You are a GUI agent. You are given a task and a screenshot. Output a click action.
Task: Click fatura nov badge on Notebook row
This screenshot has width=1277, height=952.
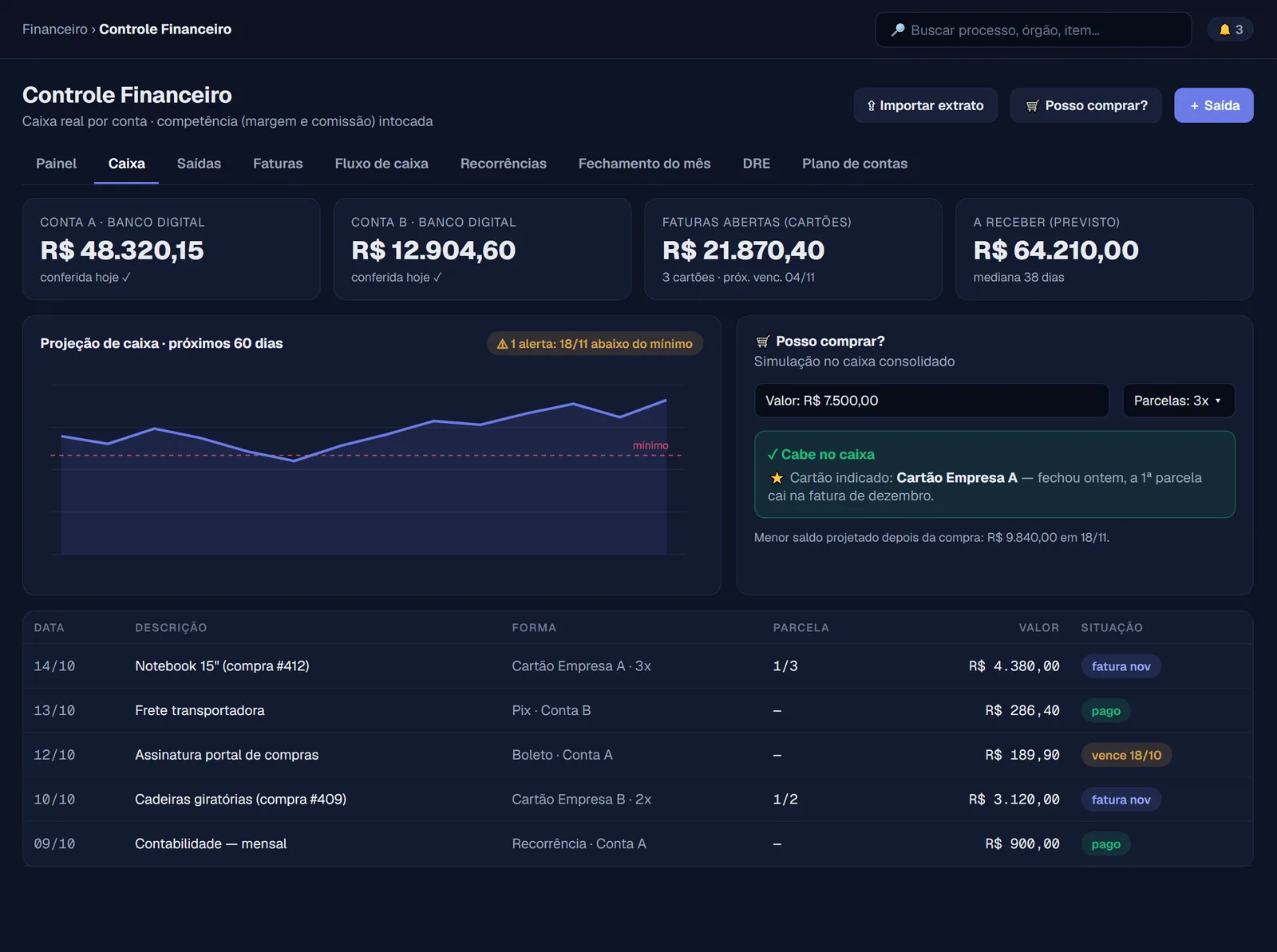pos(1121,666)
